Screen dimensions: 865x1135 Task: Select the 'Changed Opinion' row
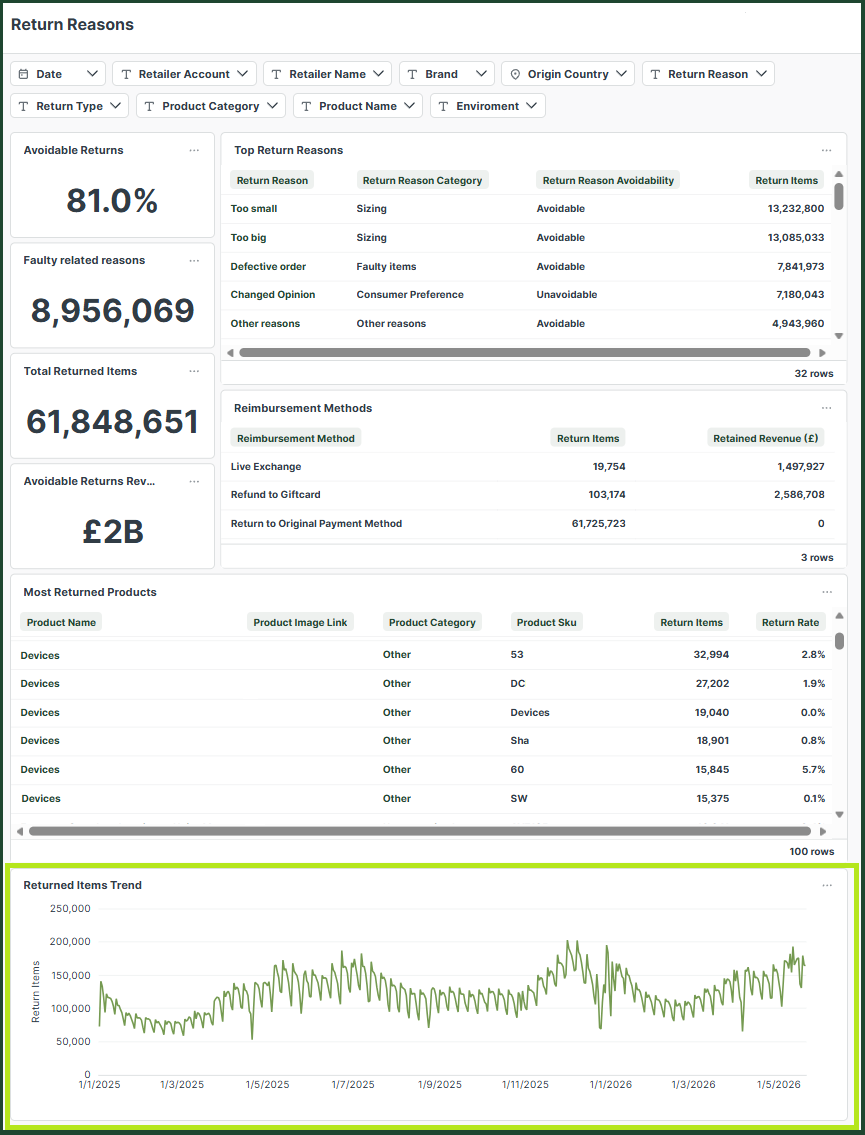pyautogui.click(x=527, y=295)
